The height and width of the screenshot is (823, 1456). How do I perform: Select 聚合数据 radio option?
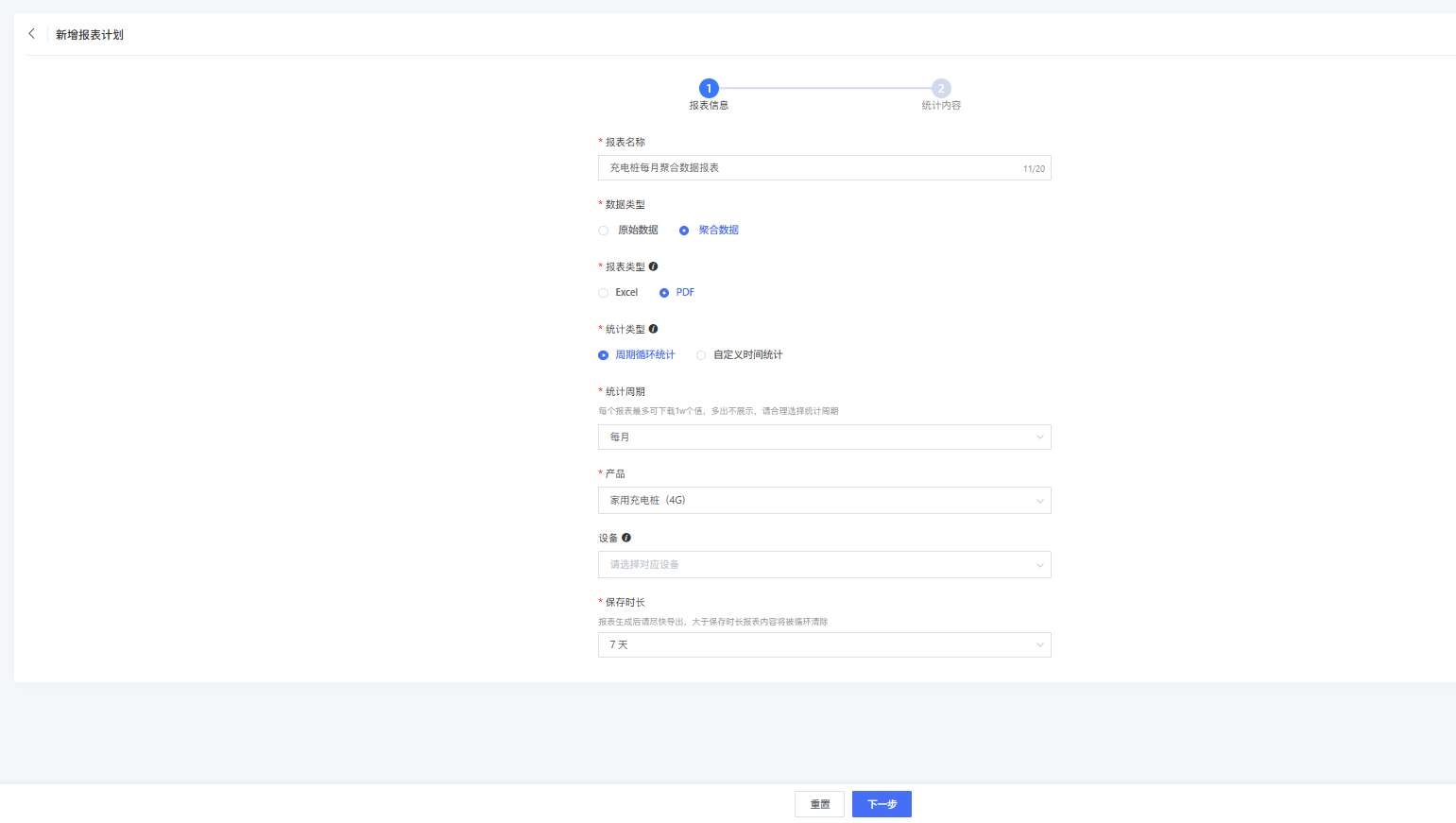coord(684,231)
